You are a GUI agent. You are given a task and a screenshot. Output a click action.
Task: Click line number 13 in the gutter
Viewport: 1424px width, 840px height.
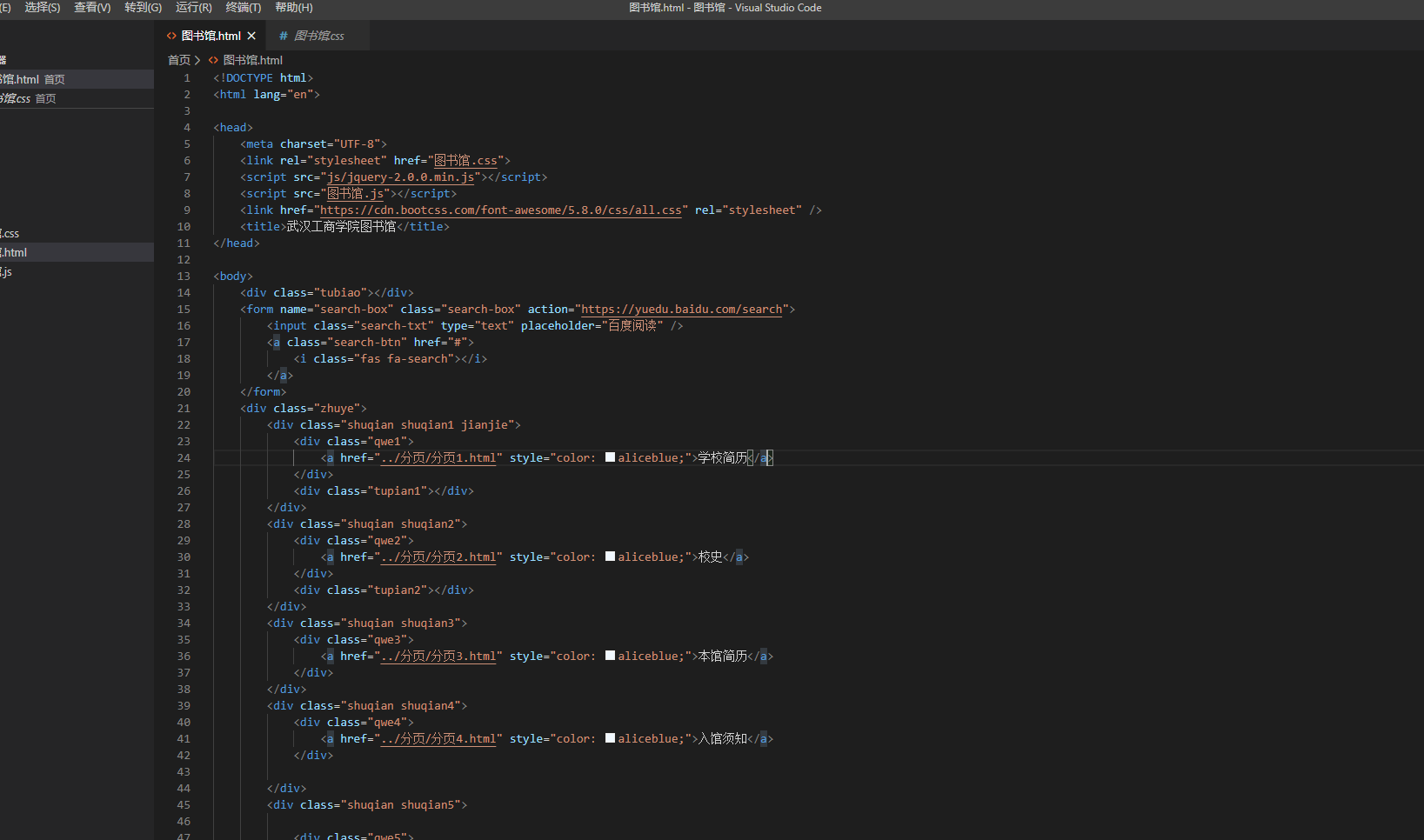pyautogui.click(x=184, y=276)
